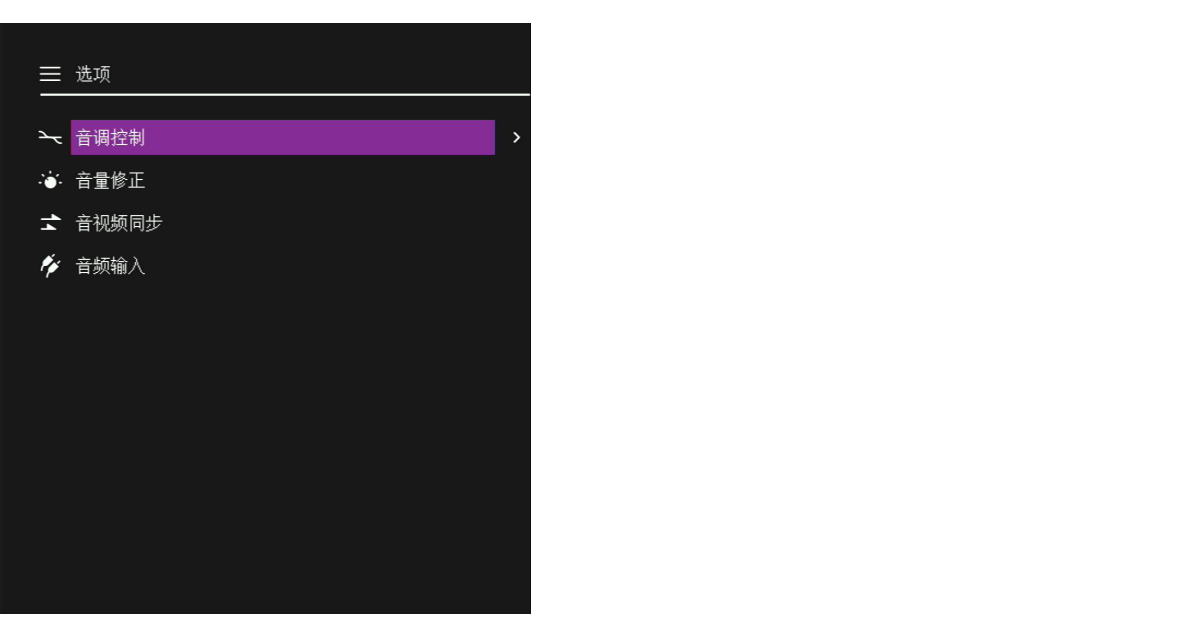
Task: Click the 音视频同步 sync arrows icon
Action: (x=50, y=223)
